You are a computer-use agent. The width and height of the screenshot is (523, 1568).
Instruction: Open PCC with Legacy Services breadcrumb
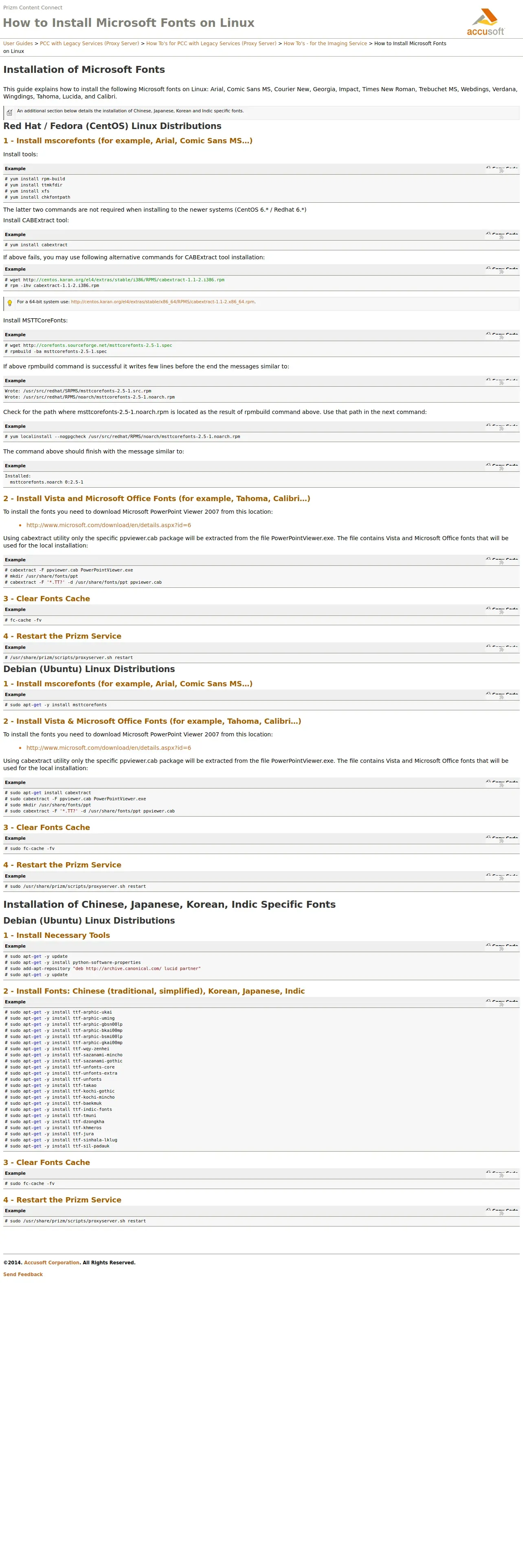tap(90, 43)
